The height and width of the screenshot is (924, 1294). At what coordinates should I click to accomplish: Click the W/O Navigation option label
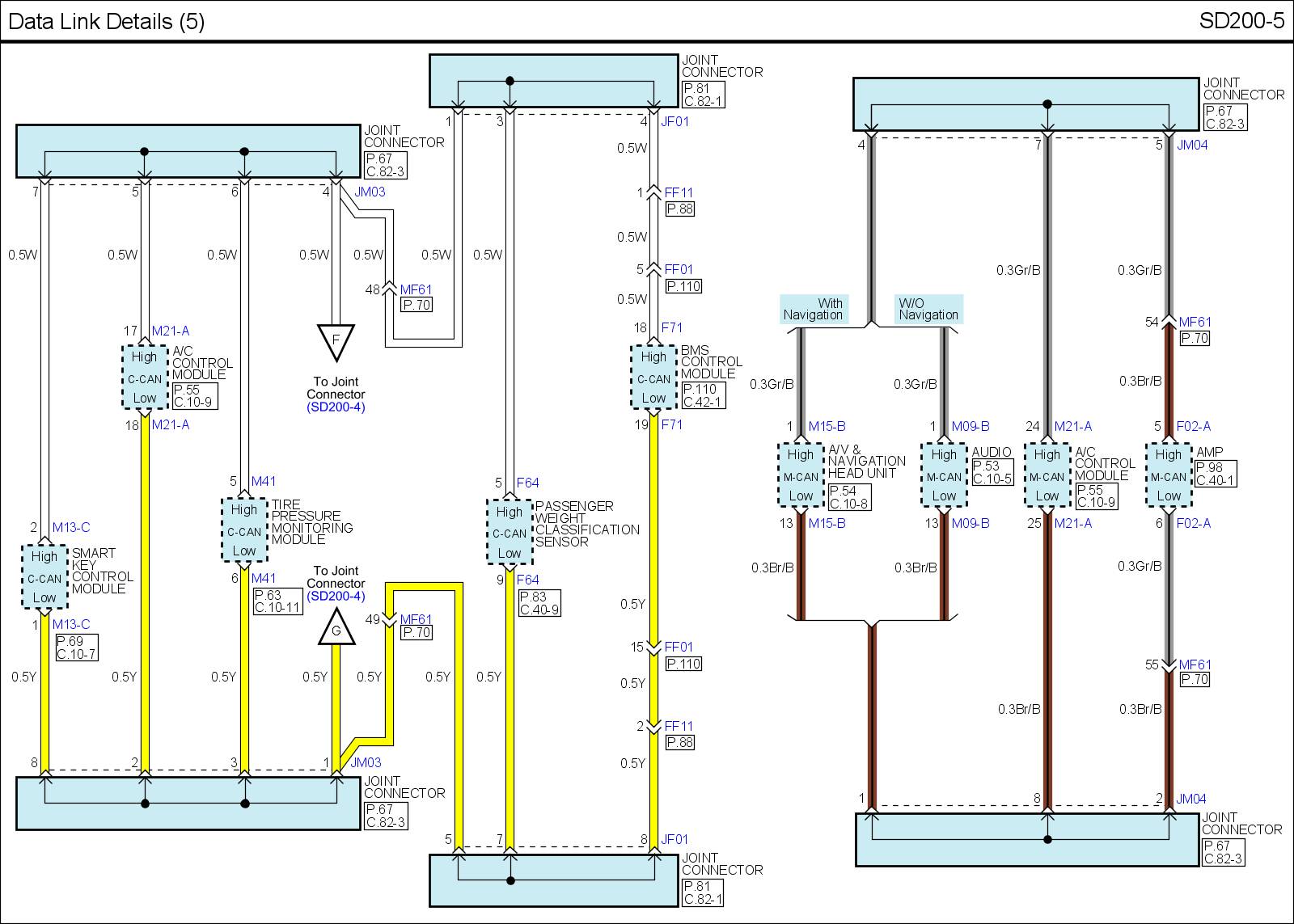click(928, 309)
